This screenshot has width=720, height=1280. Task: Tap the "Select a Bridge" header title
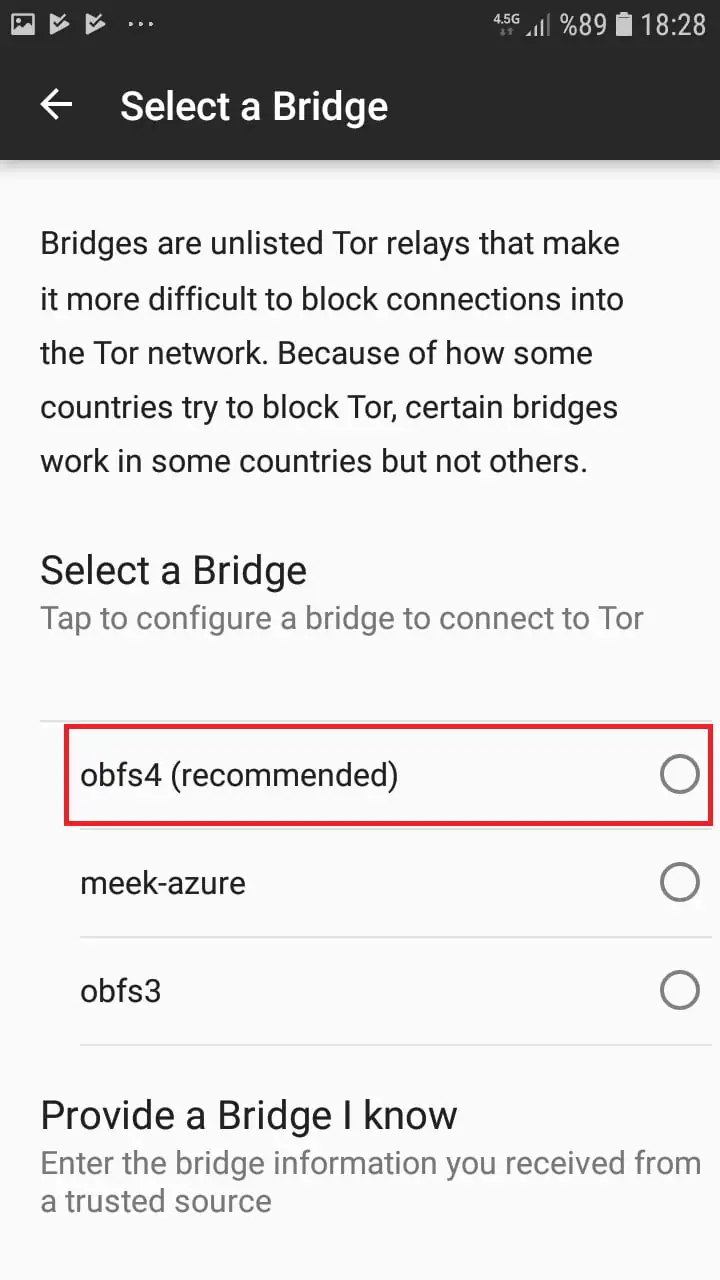click(254, 106)
